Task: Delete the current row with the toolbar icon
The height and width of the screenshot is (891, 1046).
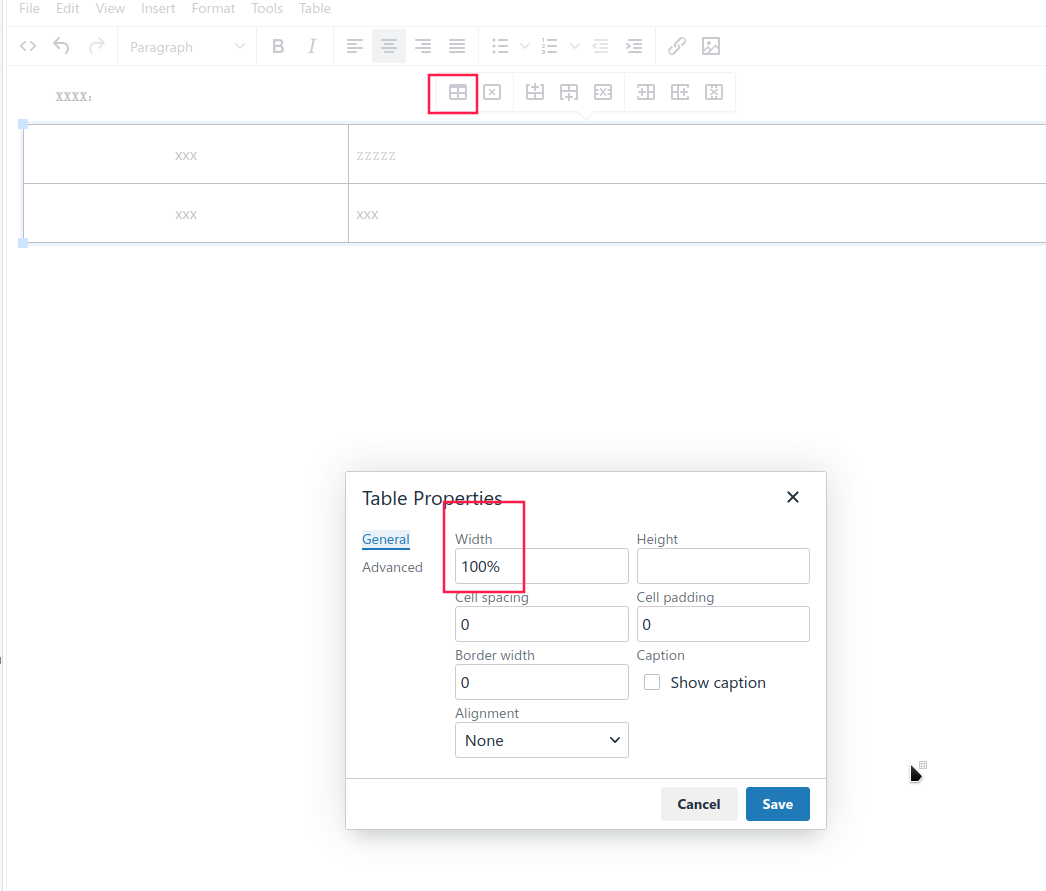Action: point(602,92)
